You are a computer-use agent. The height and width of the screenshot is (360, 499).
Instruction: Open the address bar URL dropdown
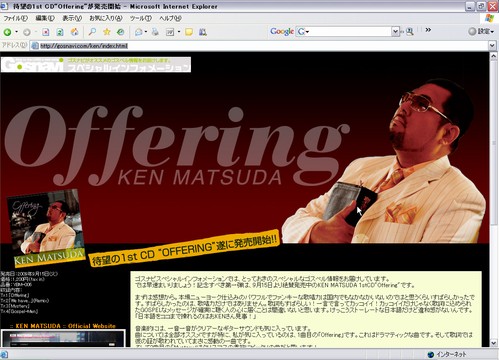coord(492,46)
